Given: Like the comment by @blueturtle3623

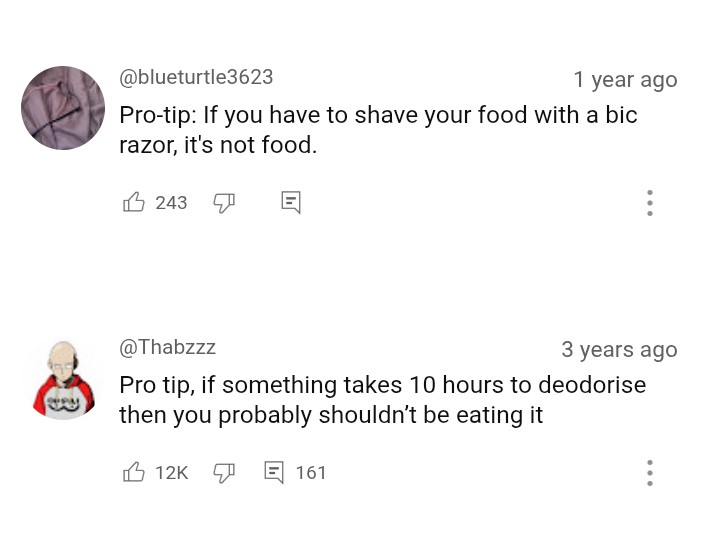Looking at the screenshot, I should coord(134,202).
